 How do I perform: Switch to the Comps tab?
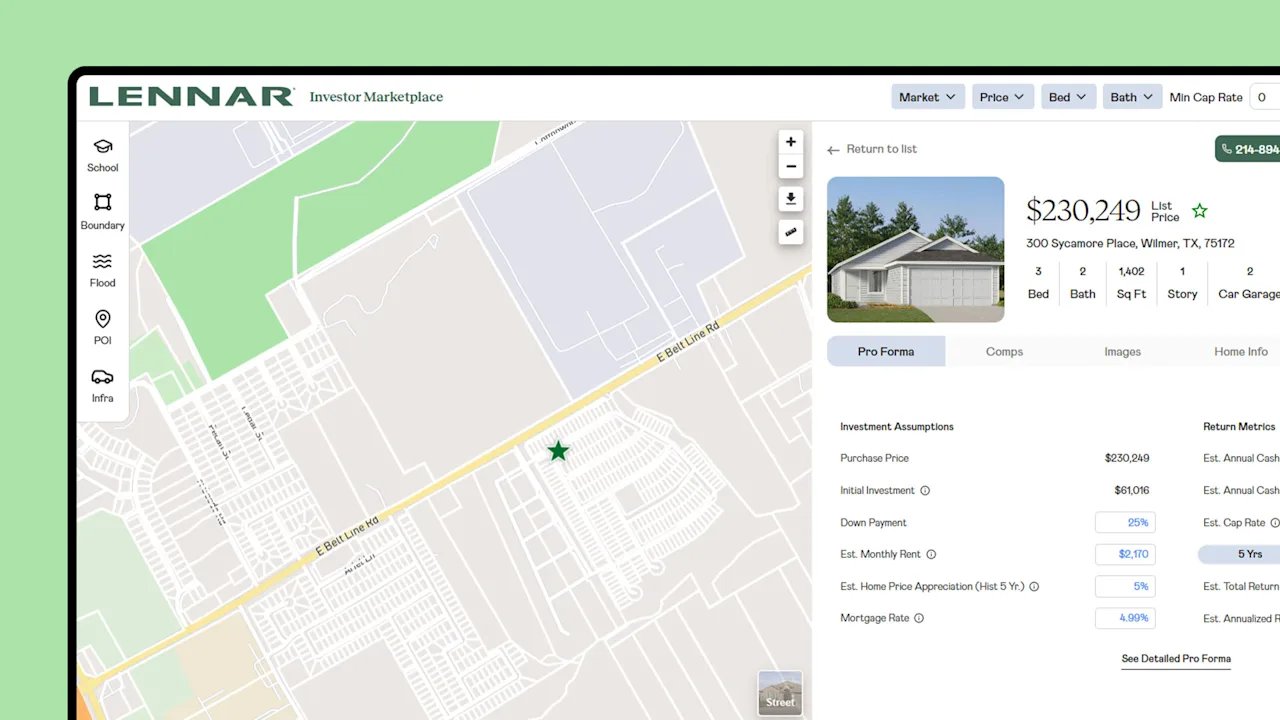[1004, 352]
